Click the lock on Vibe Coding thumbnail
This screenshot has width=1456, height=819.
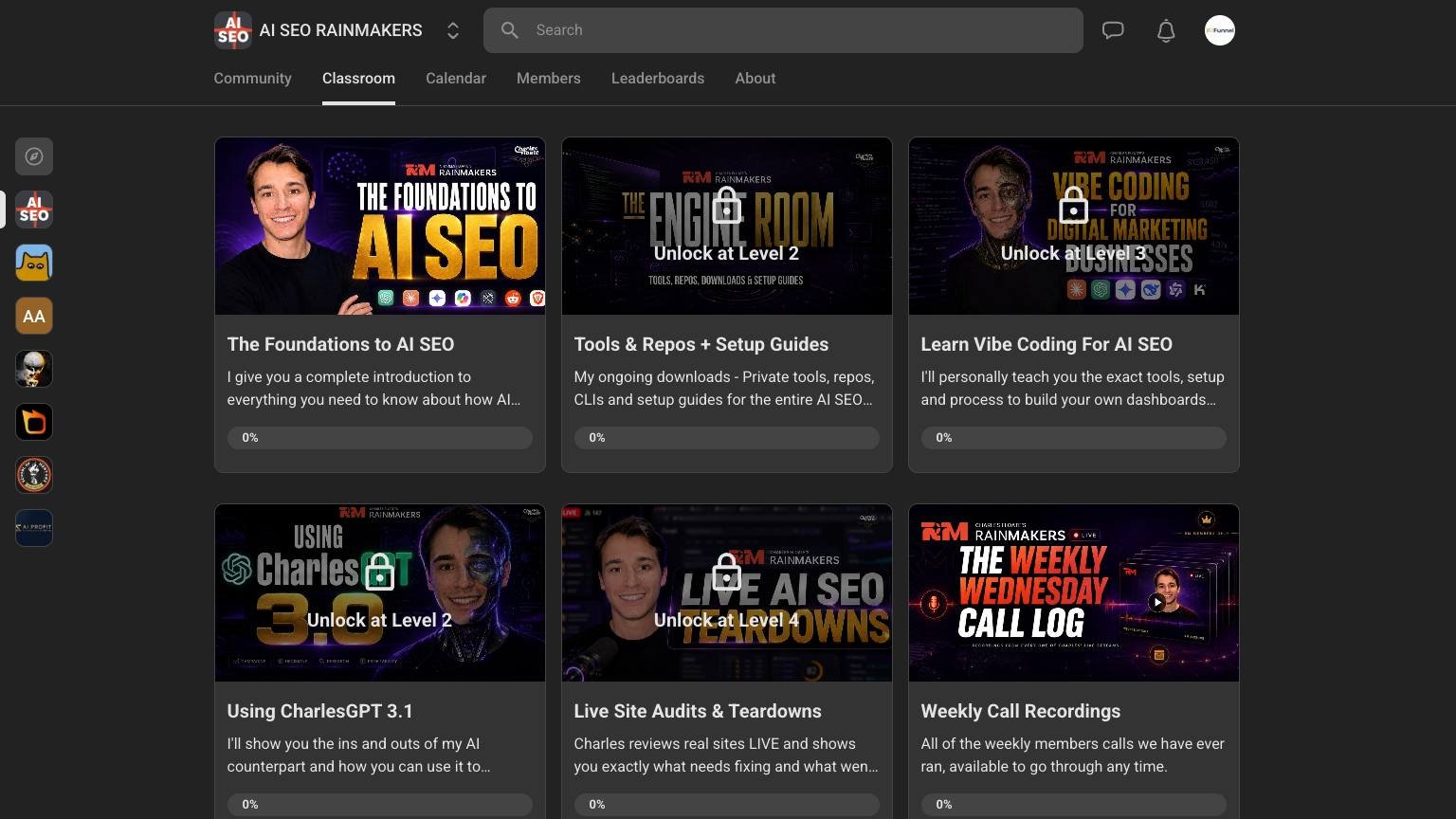(1074, 205)
